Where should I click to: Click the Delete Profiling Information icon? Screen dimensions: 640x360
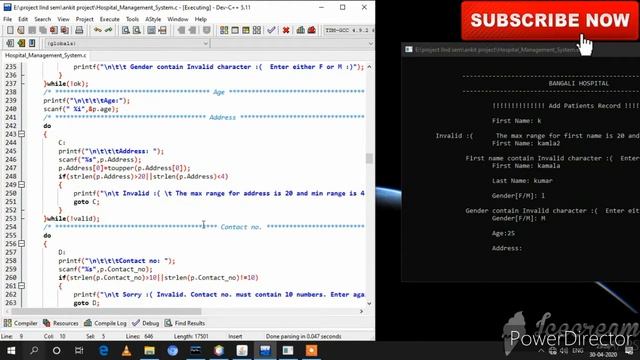(x=312, y=30)
